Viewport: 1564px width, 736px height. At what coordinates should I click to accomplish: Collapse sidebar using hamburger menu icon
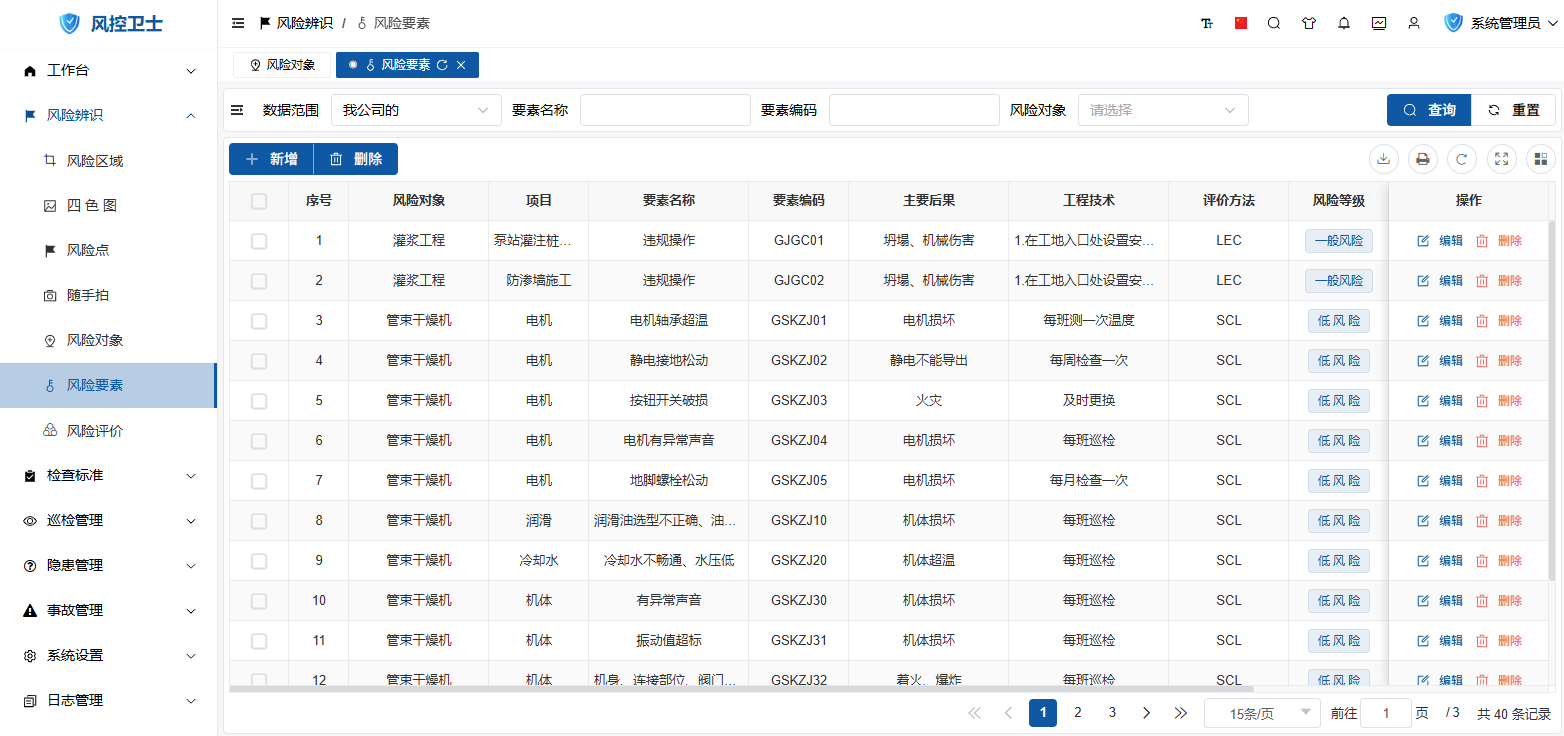(x=238, y=23)
